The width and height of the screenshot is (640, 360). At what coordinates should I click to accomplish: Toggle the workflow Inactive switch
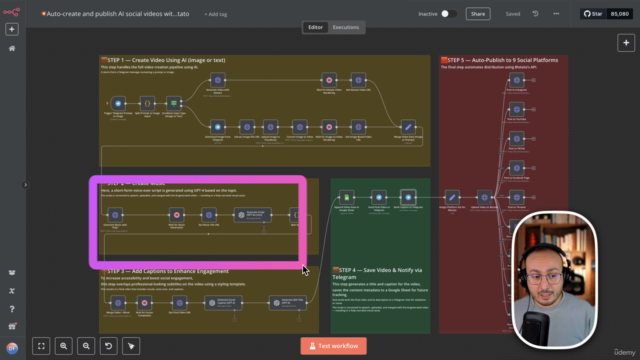tap(448, 14)
